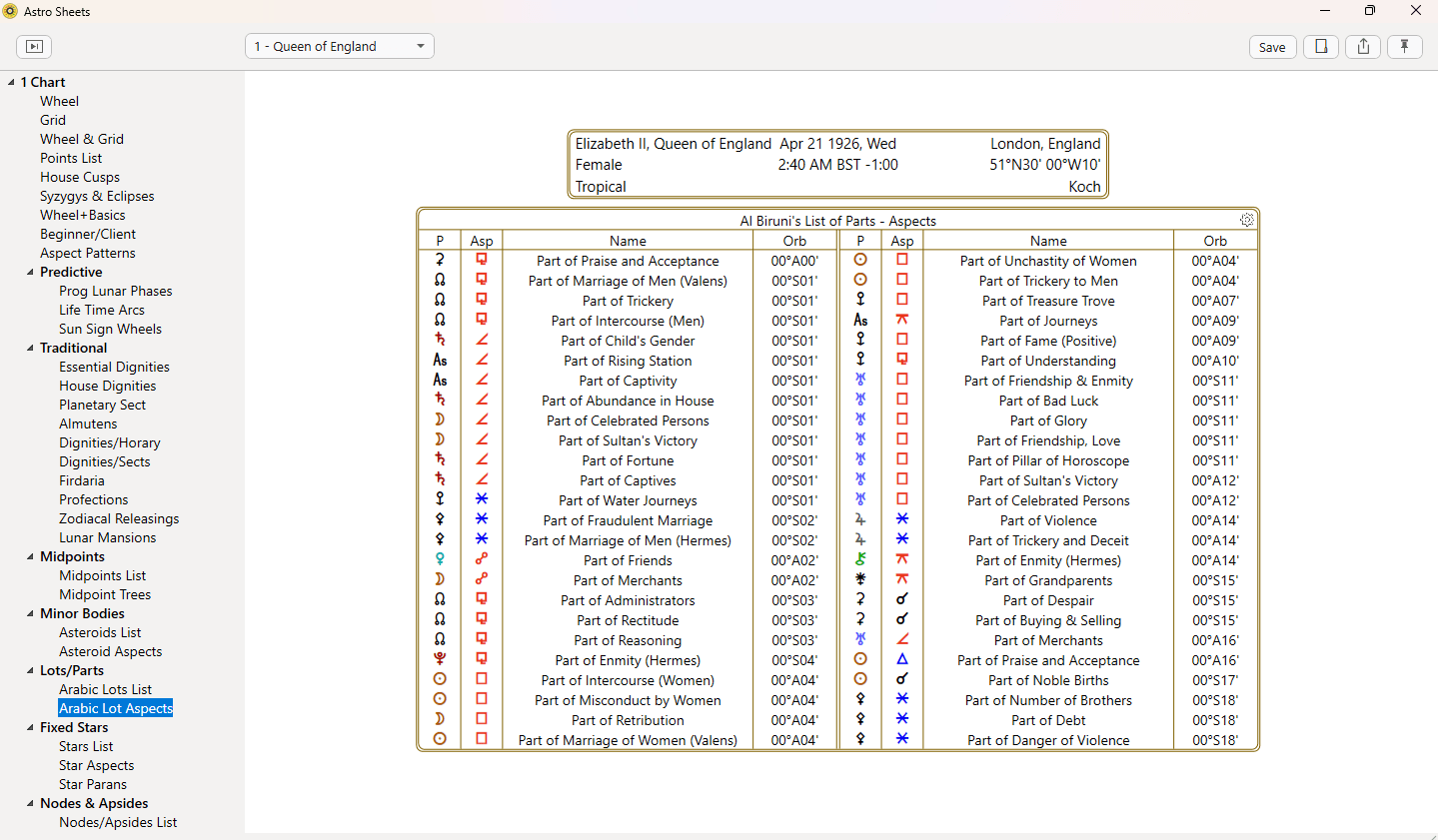
Task: Toggle the sidebar panel icon
Action: 34,47
